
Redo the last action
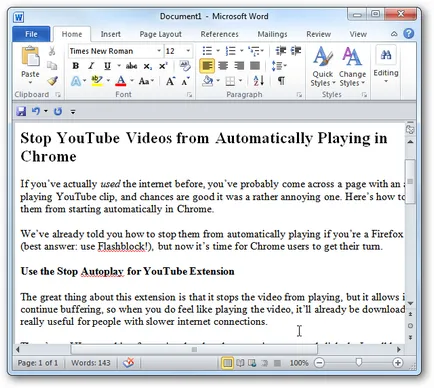pos(58,111)
